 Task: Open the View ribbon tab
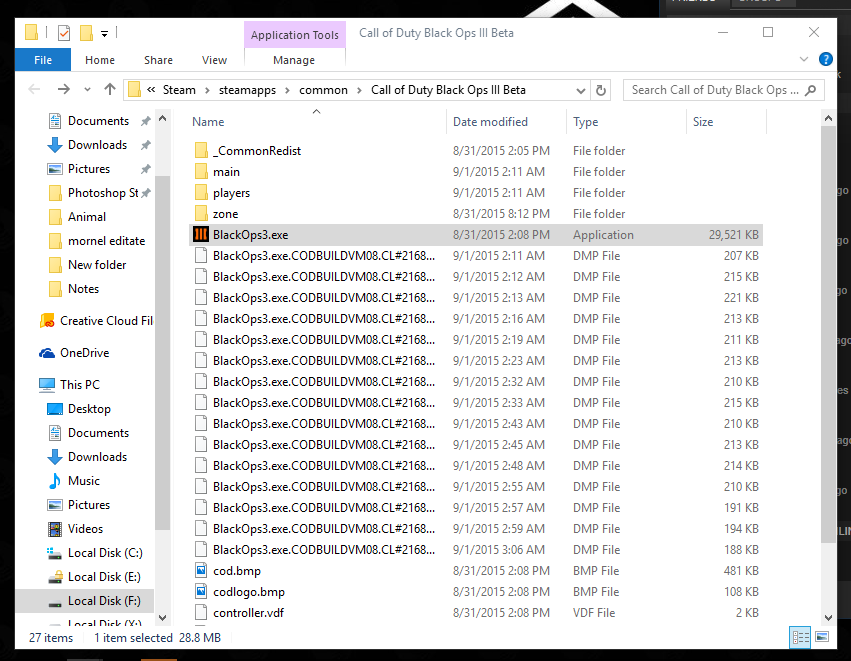214,60
